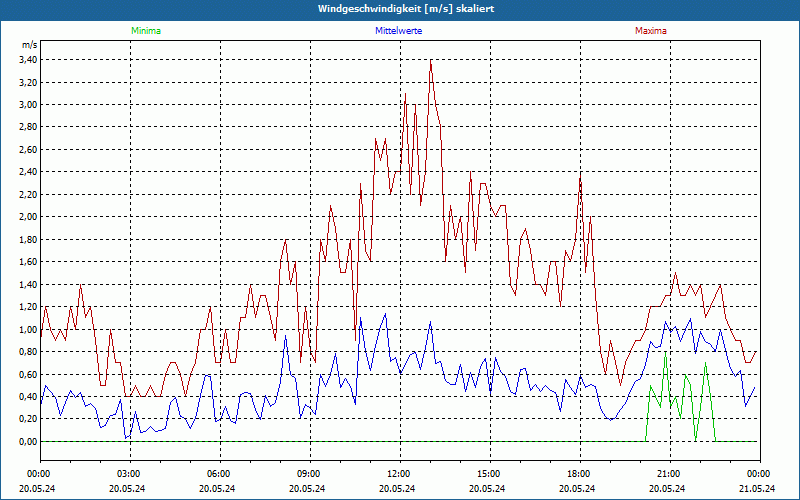Image resolution: width=800 pixels, height=500 pixels.
Task: Click the 1,40 y-axis value
Action: (28, 284)
